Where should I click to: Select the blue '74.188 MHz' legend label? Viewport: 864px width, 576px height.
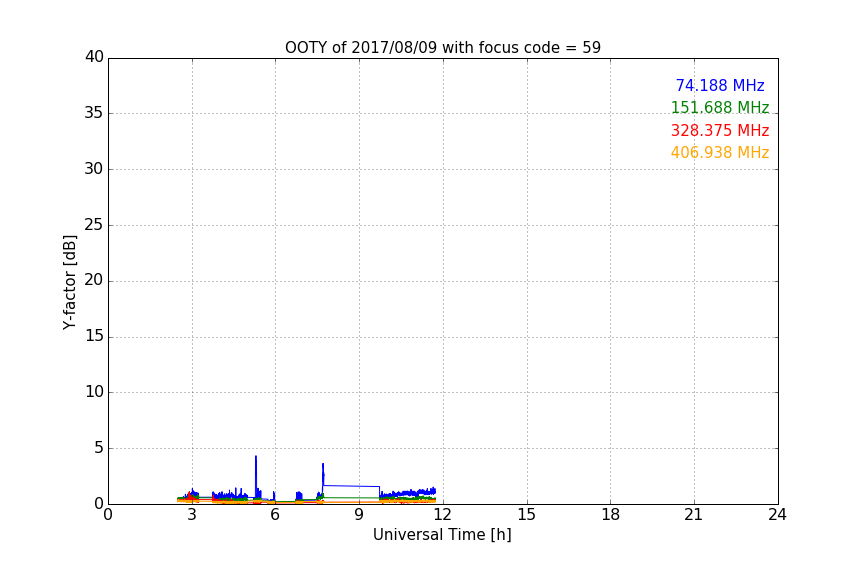(x=720, y=85)
